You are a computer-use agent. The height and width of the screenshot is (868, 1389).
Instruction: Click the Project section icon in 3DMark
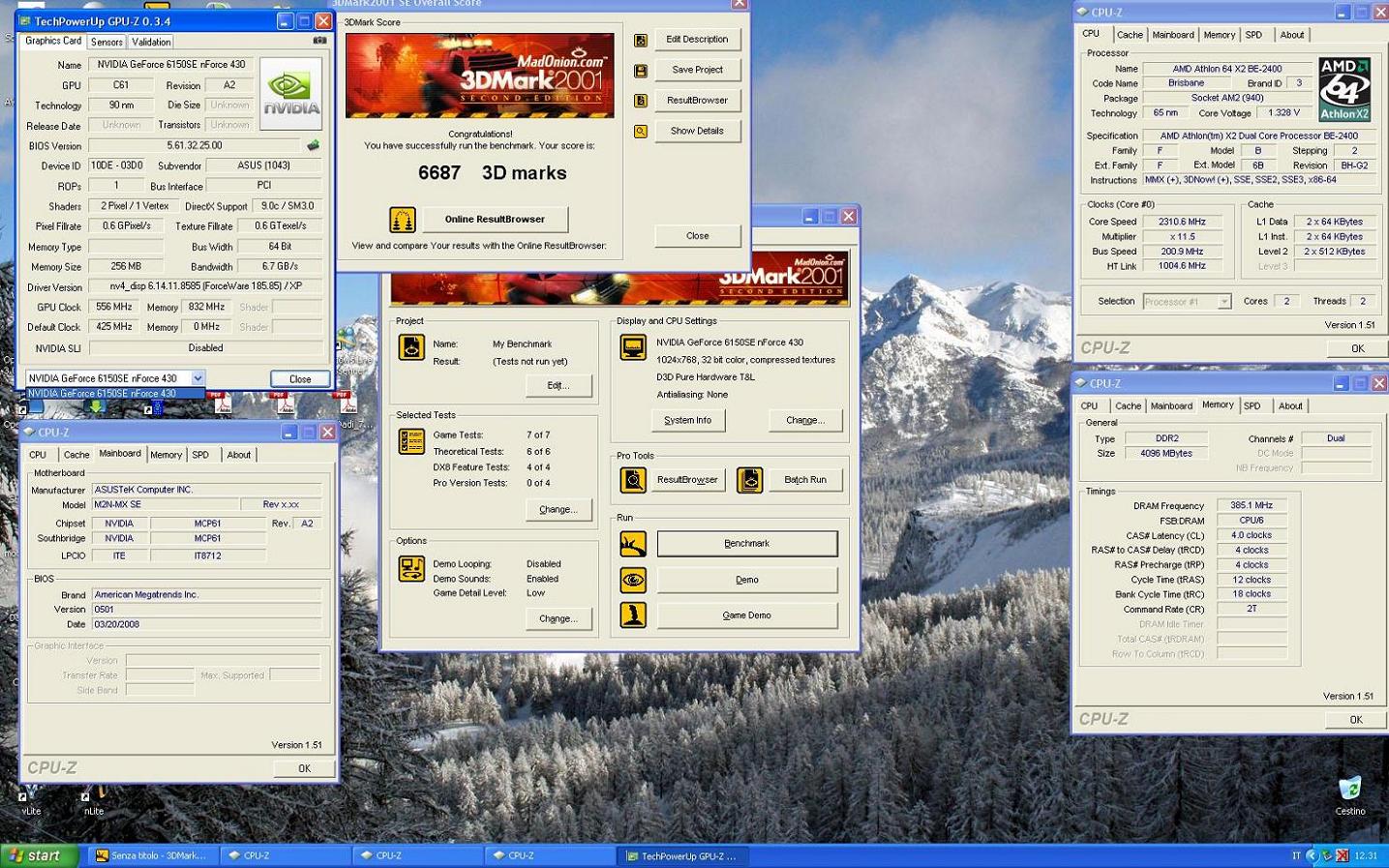411,347
